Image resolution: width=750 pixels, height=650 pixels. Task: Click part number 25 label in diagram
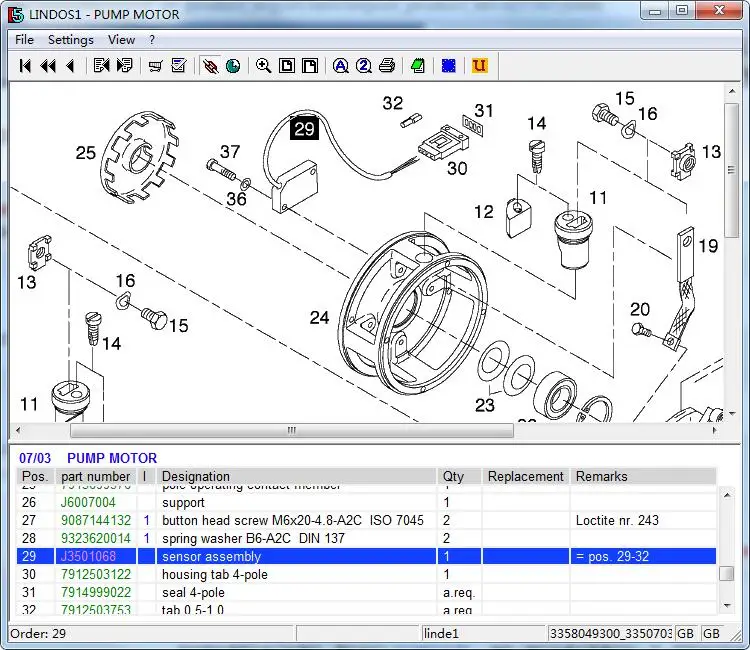[x=86, y=153]
